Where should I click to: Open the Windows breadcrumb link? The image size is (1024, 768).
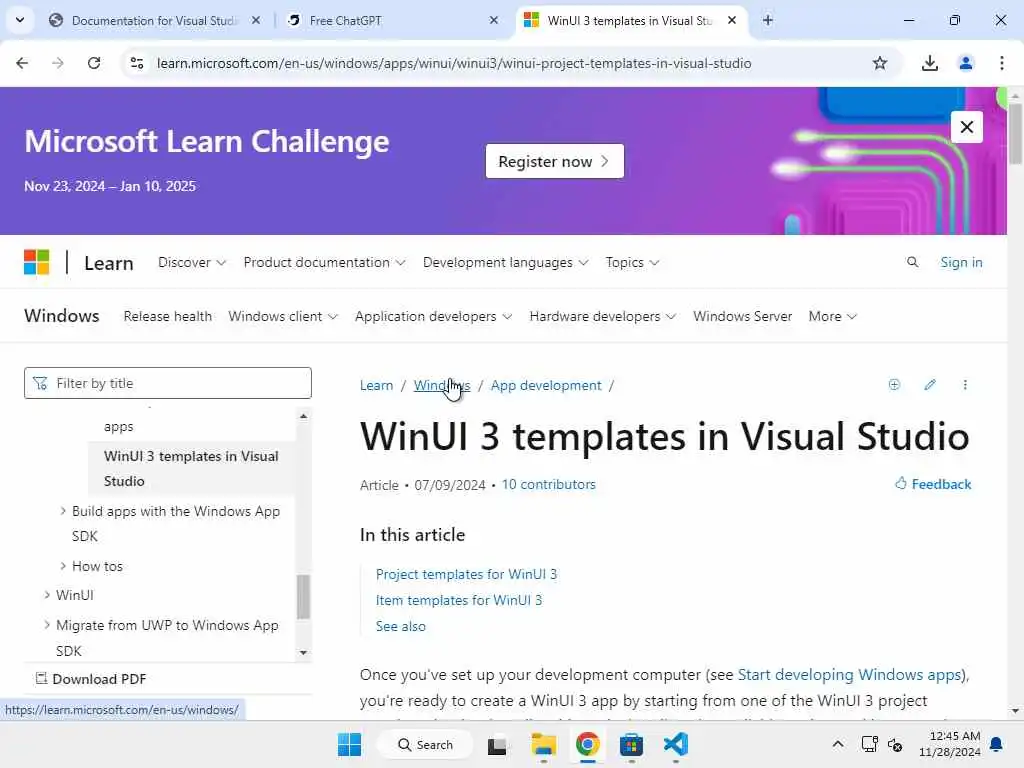tap(441, 385)
